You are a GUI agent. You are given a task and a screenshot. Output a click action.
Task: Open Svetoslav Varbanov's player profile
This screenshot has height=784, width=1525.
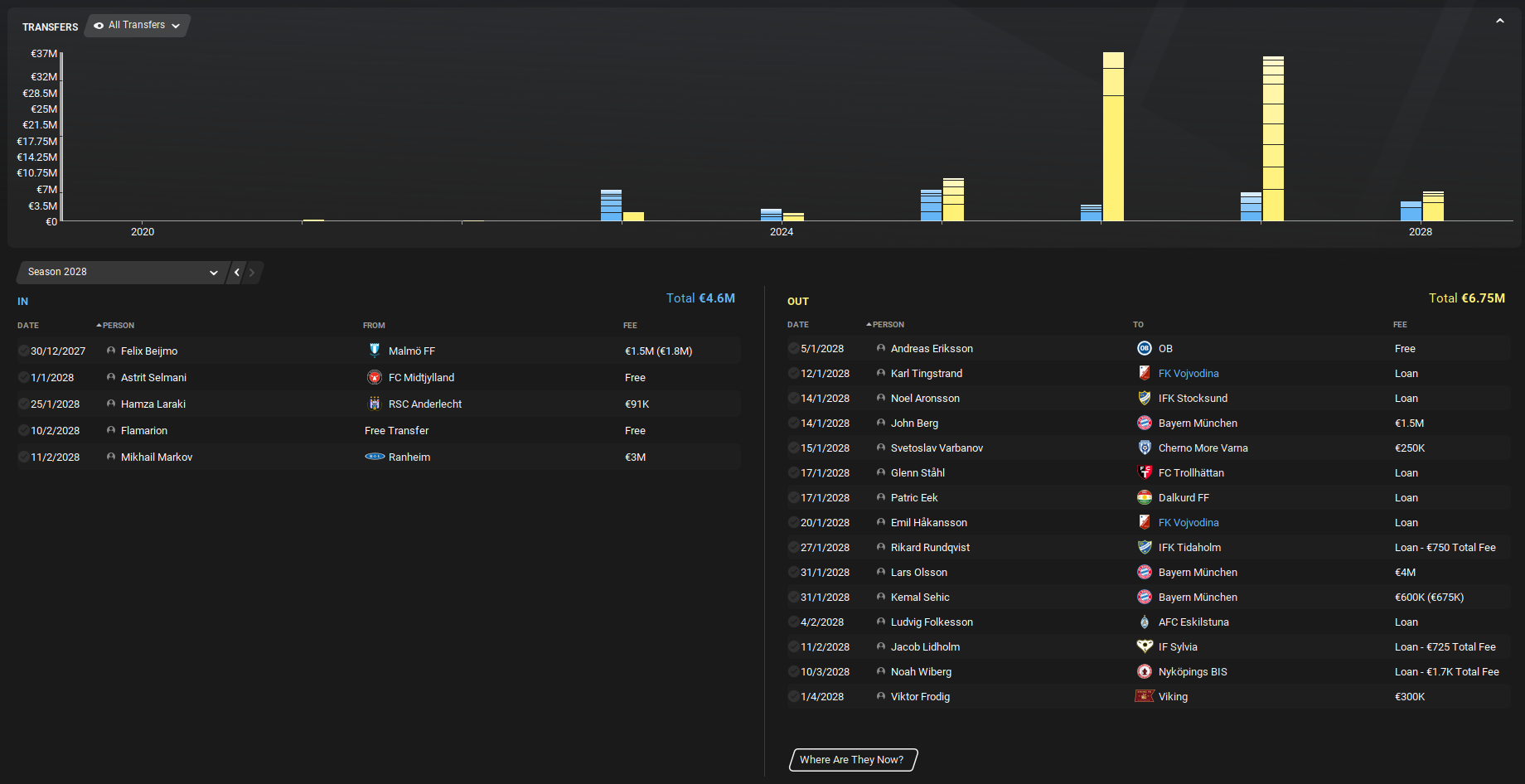pyautogui.click(x=937, y=448)
